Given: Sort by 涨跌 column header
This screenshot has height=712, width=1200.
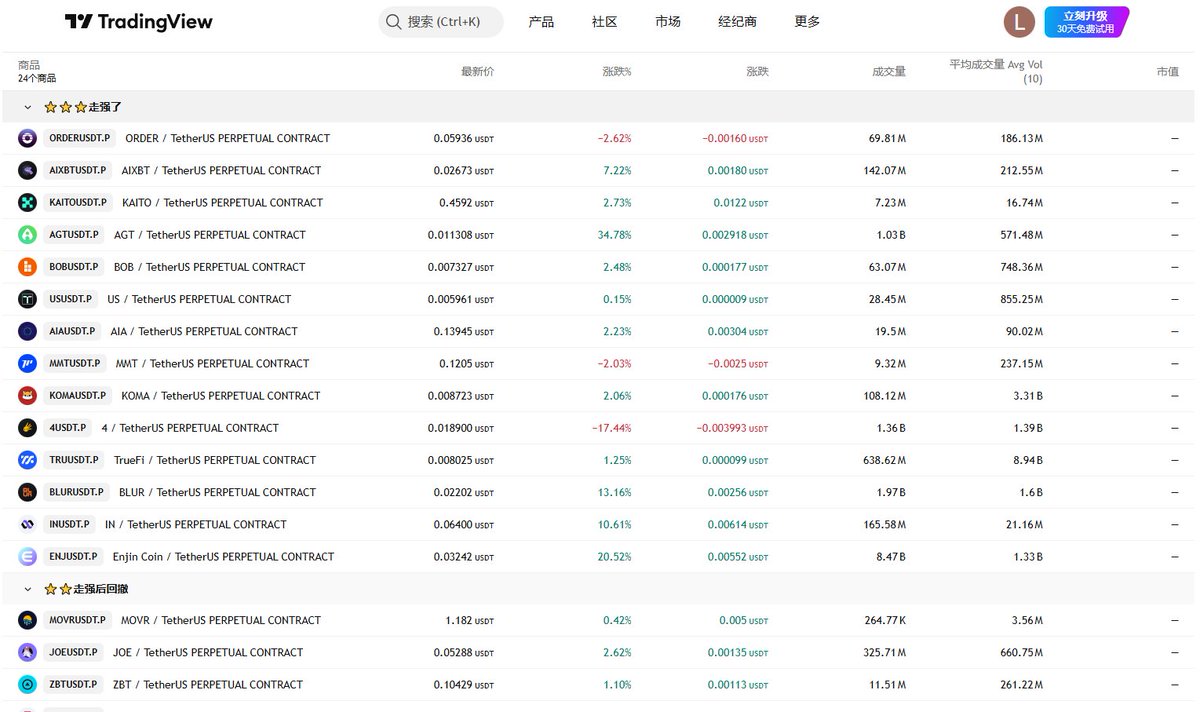Looking at the screenshot, I should [757, 72].
